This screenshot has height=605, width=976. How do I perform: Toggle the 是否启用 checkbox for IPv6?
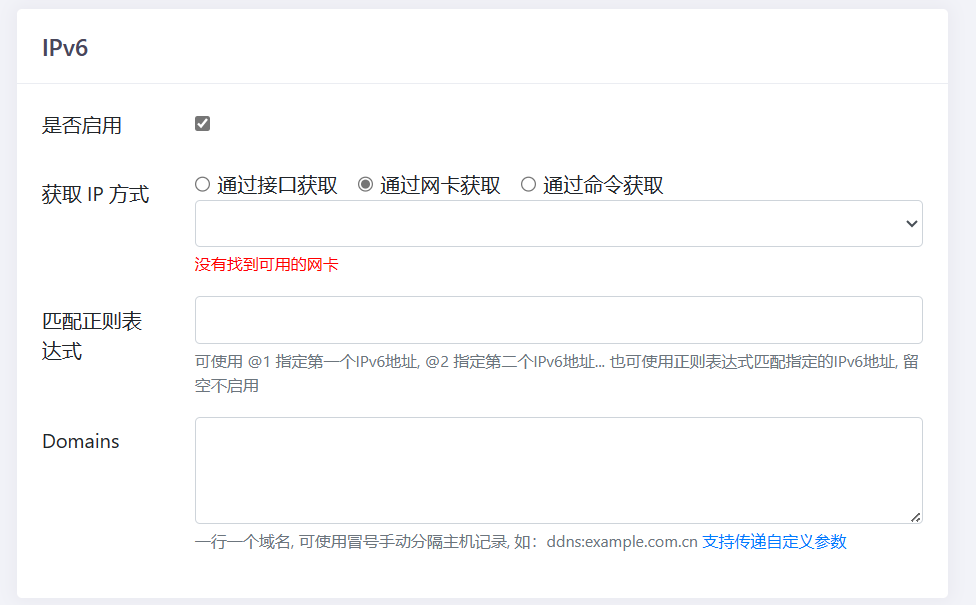tap(202, 124)
